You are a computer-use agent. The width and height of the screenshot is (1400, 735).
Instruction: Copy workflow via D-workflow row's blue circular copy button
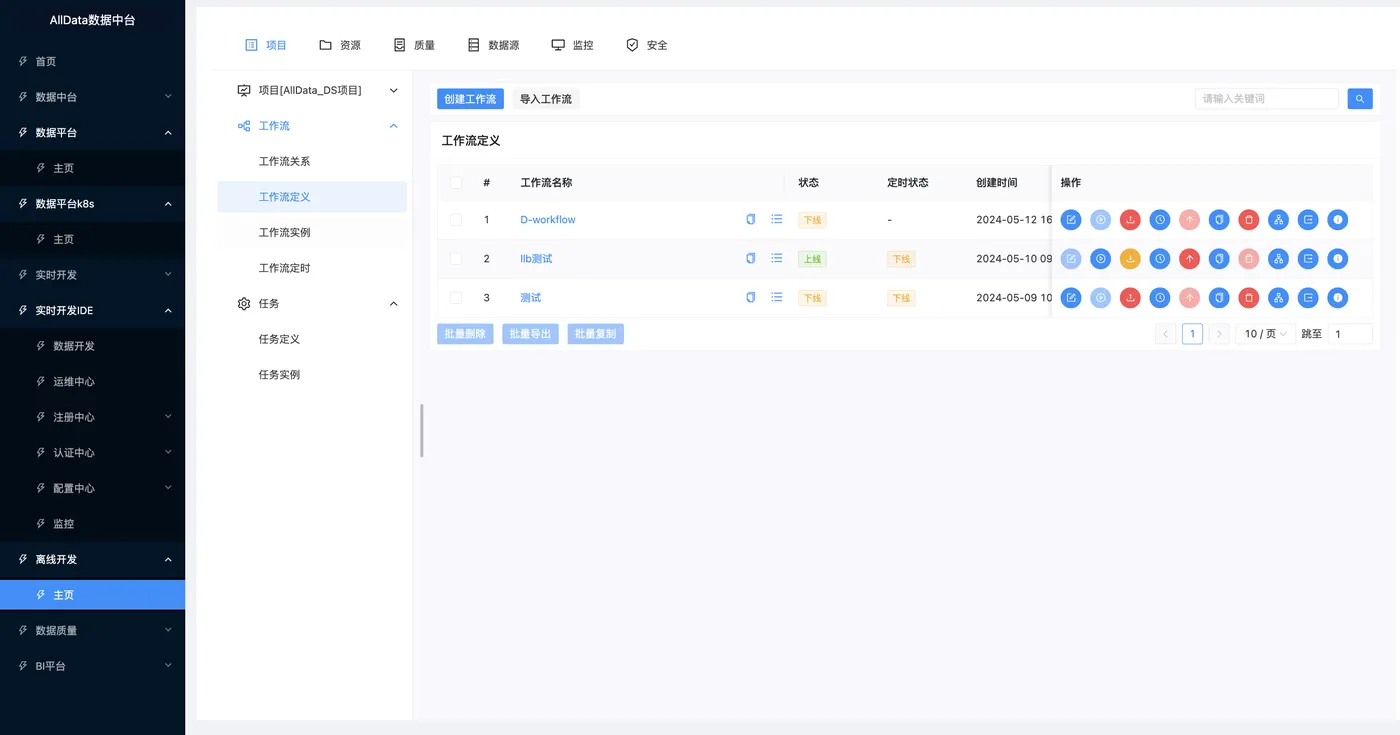coord(1219,220)
